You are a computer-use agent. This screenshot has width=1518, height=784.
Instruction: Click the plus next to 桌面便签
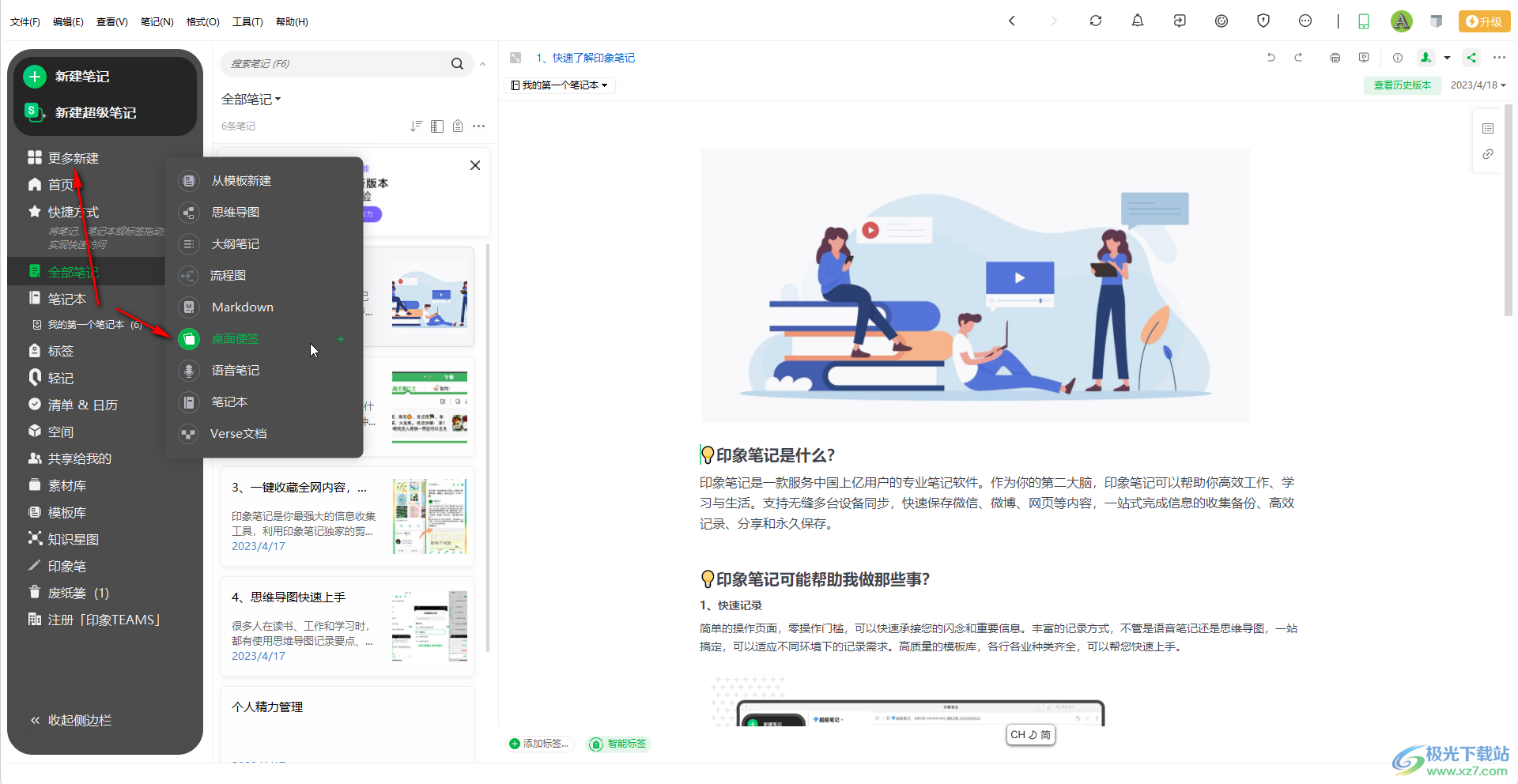341,339
